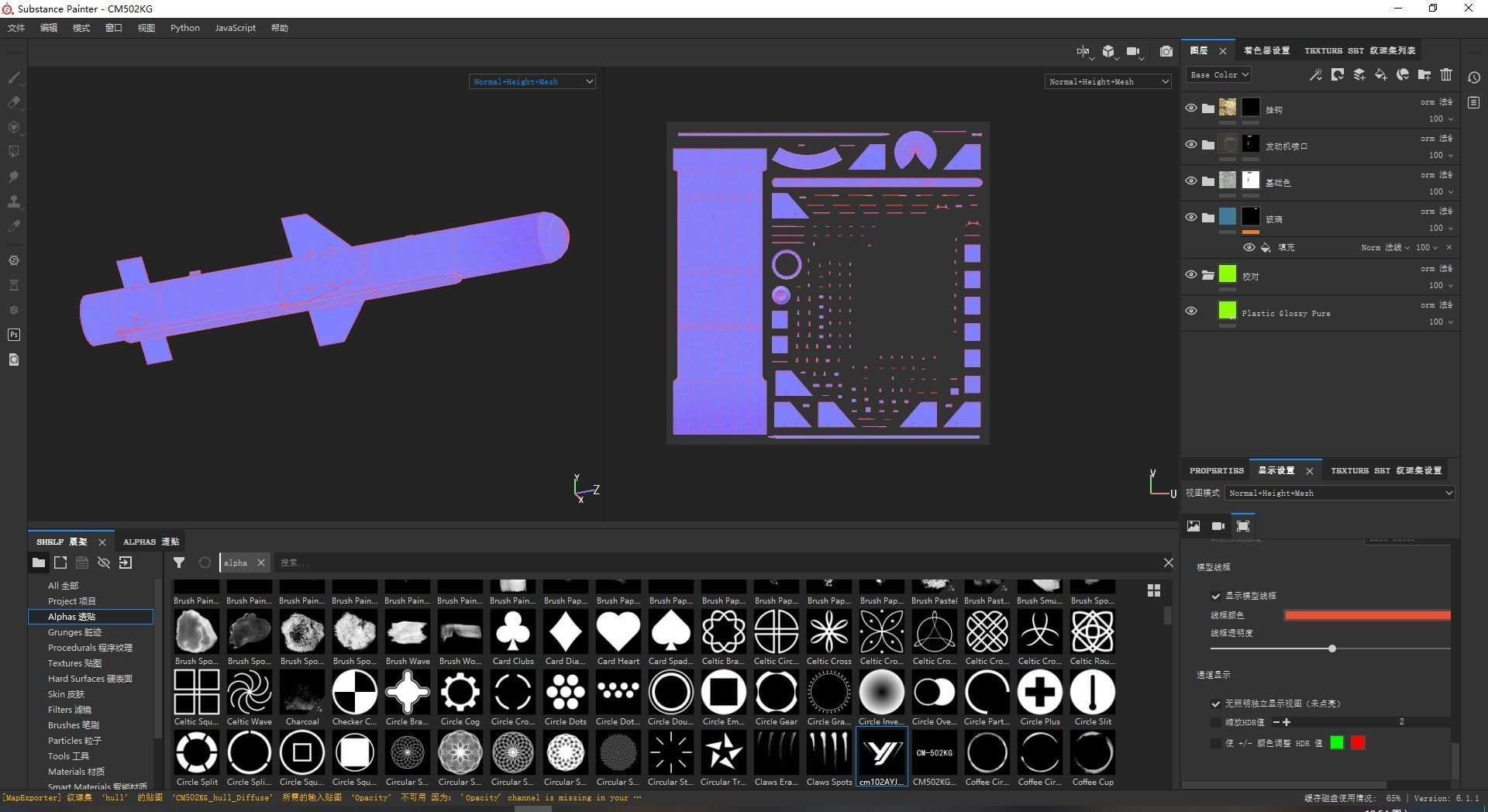Image resolution: width=1488 pixels, height=812 pixels.
Task: Select the Brushes 笔刷 shelf category
Action: click(x=73, y=725)
